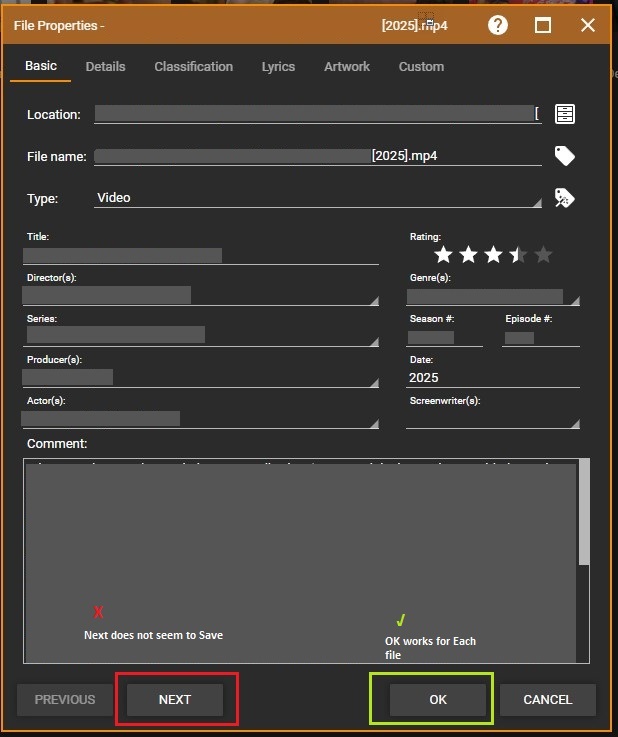Click the NEXT button
The image size is (618, 737).
175,699
